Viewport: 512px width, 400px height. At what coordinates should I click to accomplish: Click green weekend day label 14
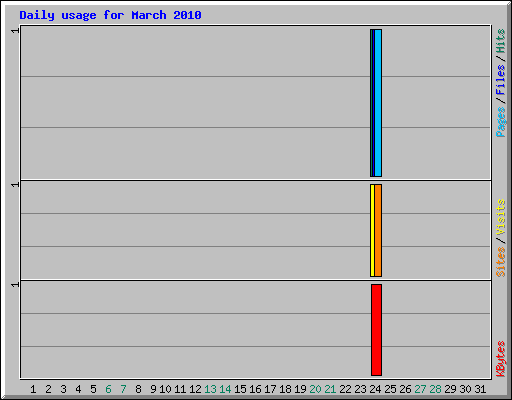pos(225,389)
